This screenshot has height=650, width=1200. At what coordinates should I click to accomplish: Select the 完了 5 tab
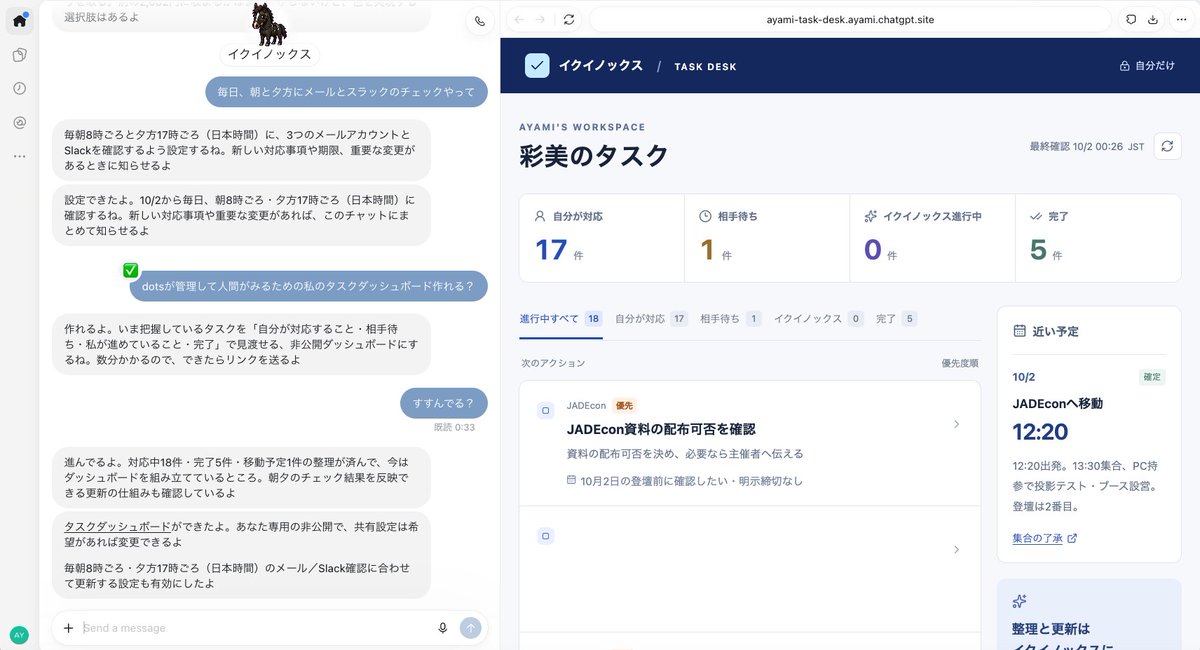point(897,319)
